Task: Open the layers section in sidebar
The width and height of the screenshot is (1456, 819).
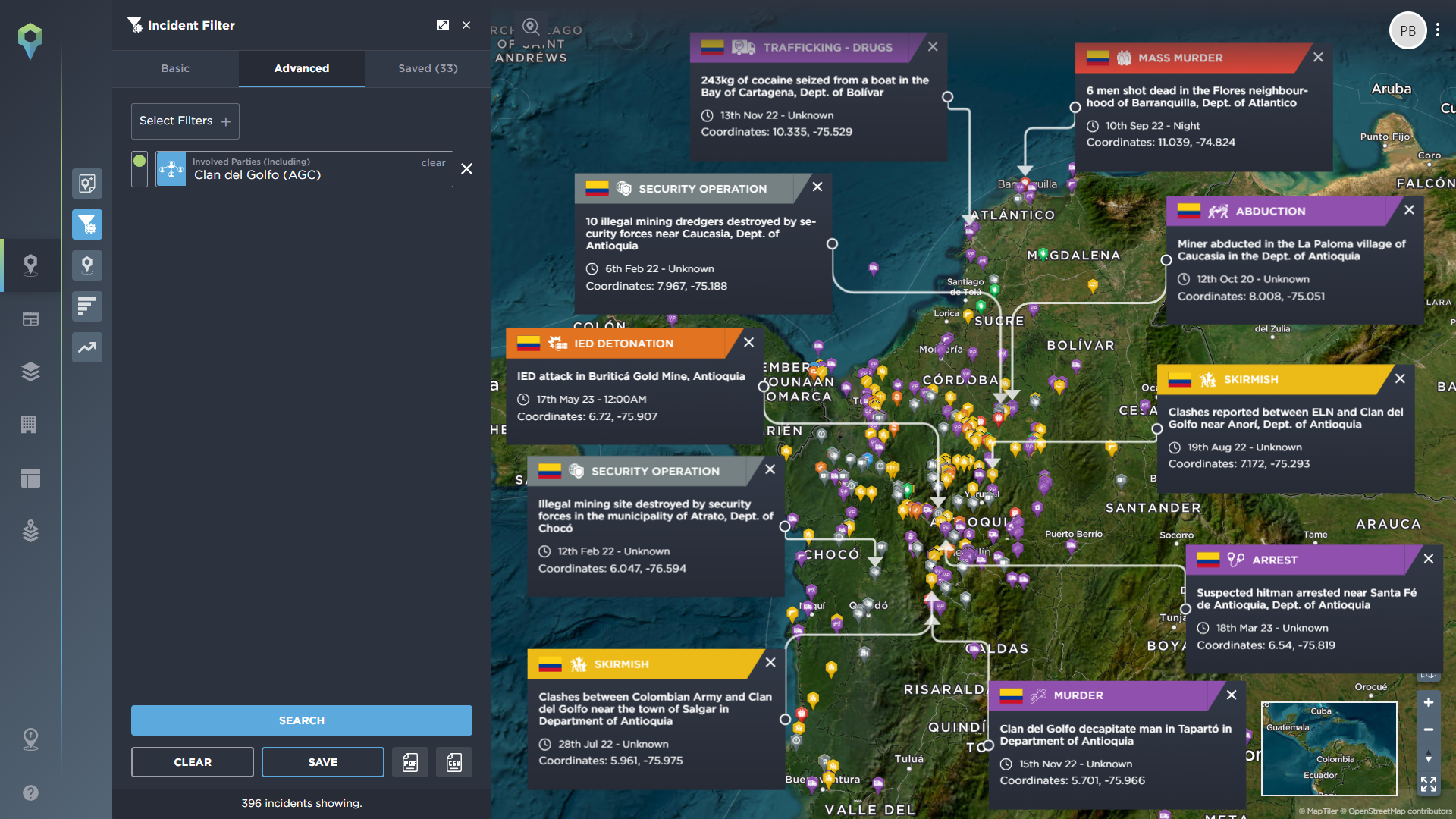Action: click(x=30, y=372)
